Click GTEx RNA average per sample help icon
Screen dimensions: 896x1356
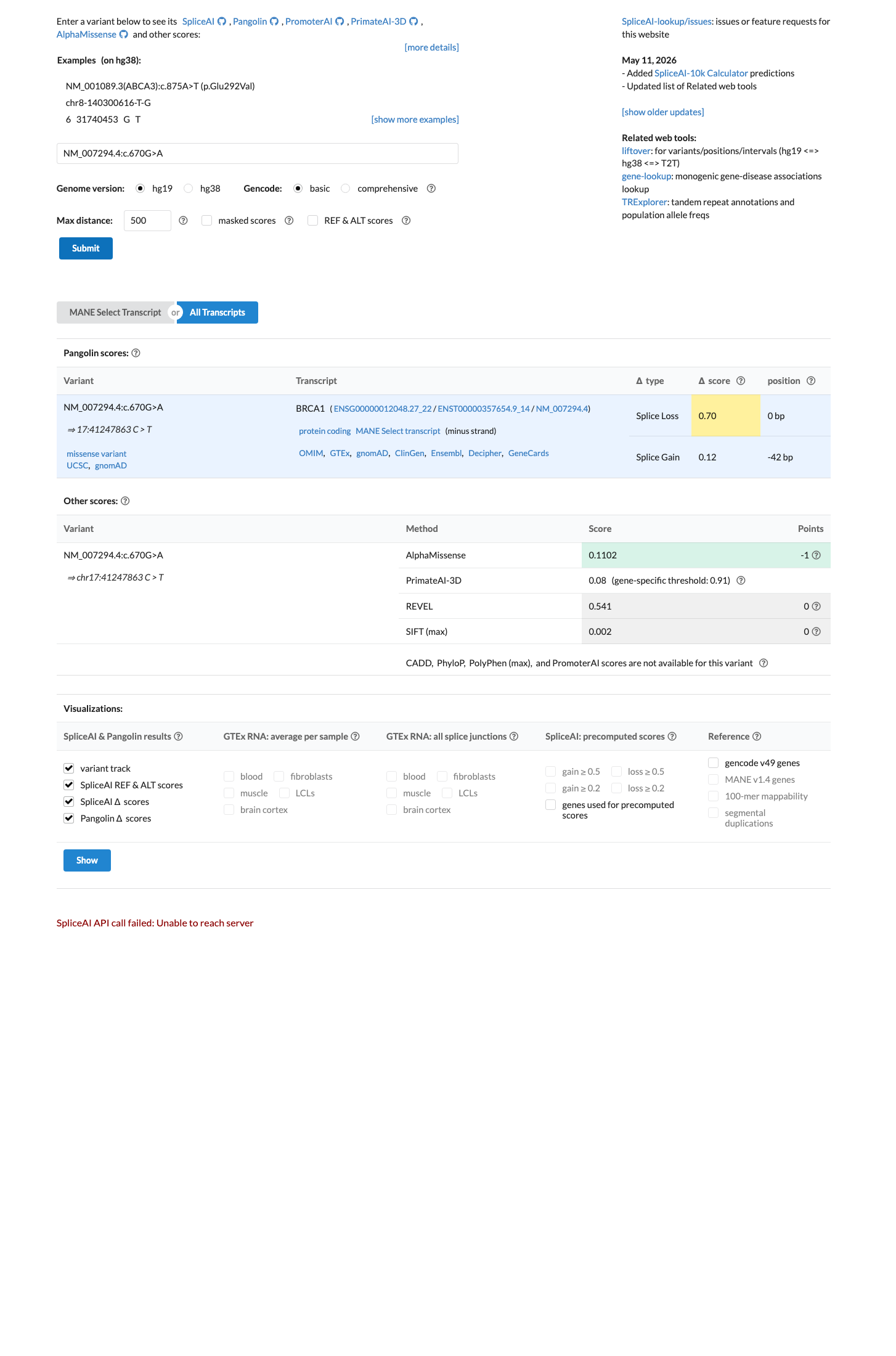(355, 737)
